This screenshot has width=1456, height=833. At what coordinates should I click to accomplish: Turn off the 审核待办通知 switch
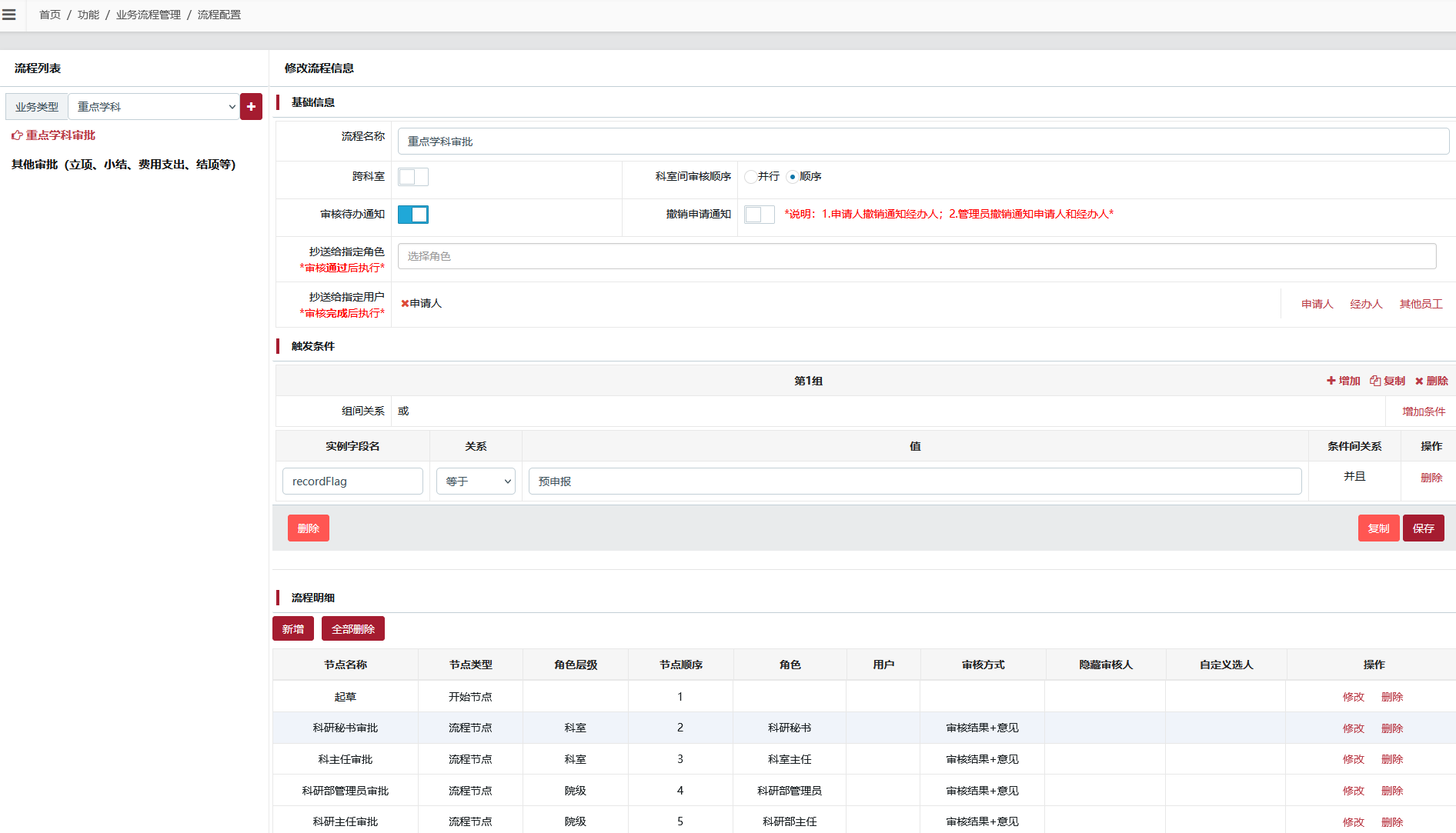413,215
